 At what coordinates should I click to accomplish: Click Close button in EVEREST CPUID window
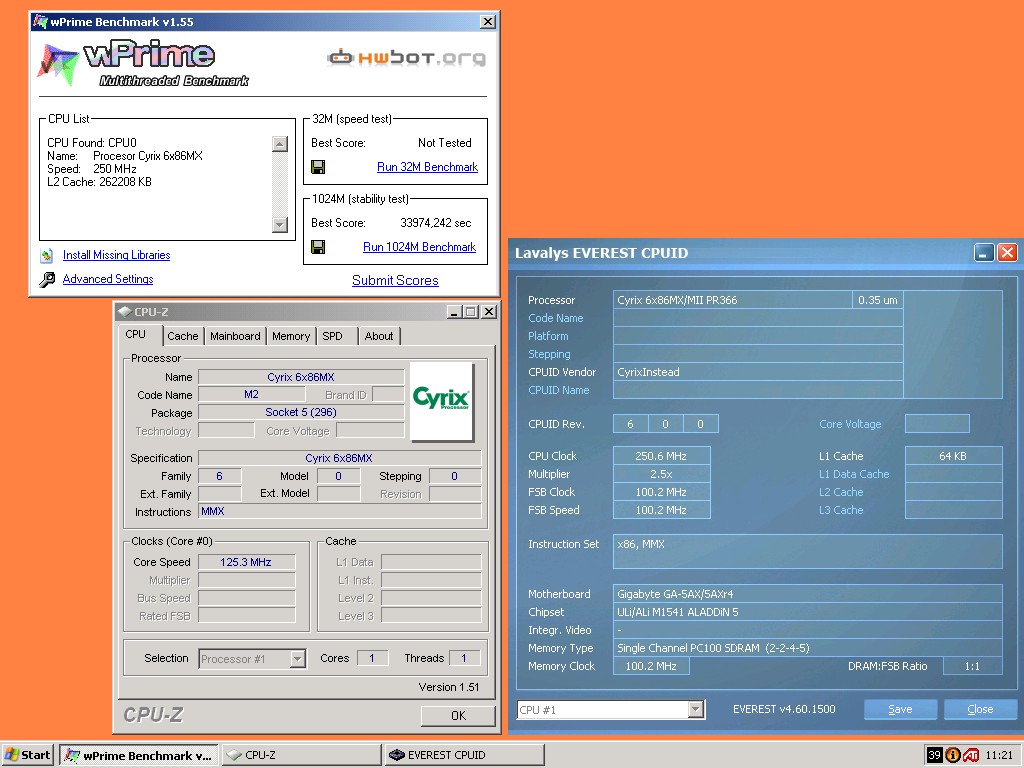coord(980,709)
